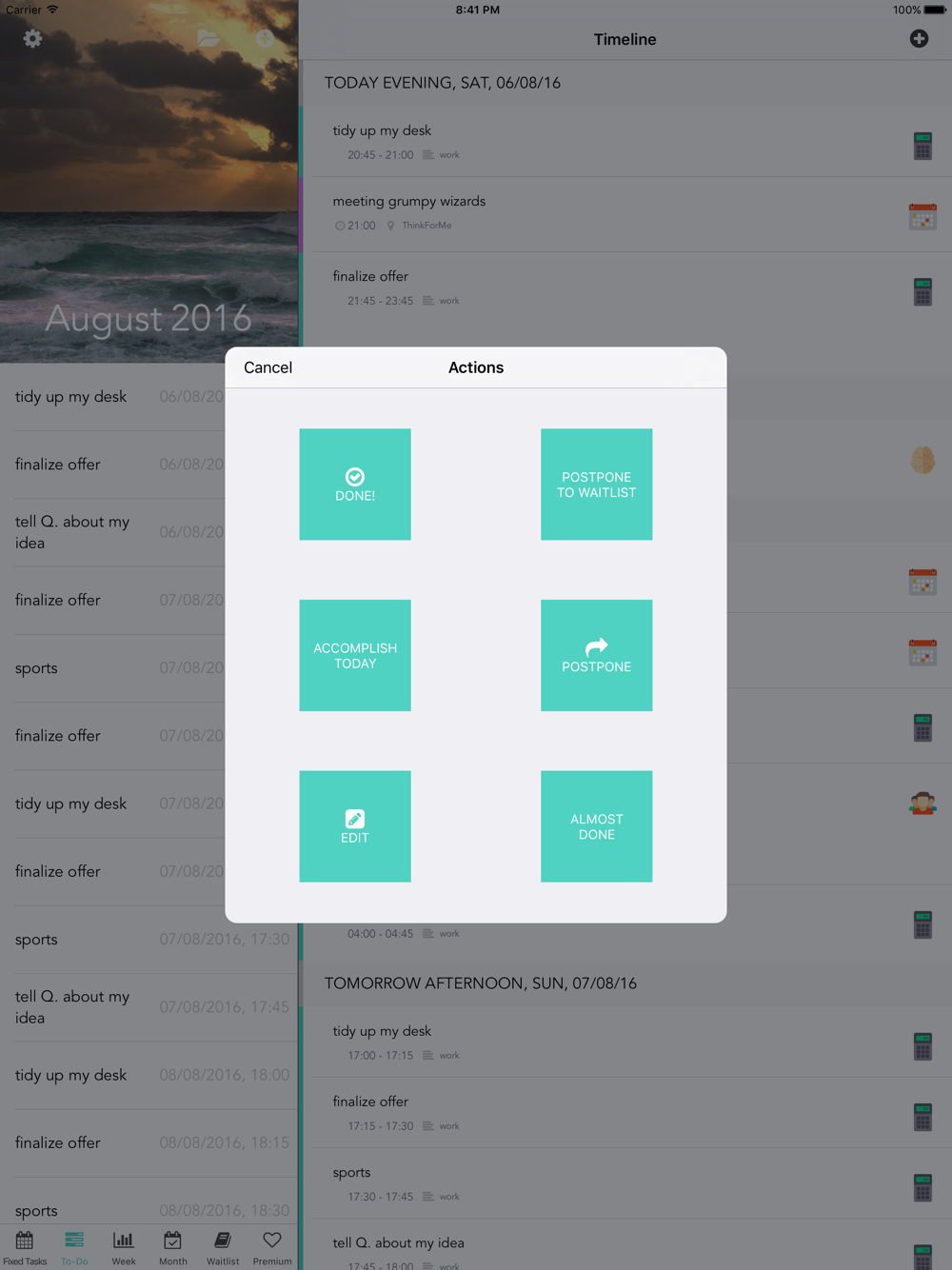Click the add plus icon in Timeline header
952x1270 pixels.
[919, 39]
